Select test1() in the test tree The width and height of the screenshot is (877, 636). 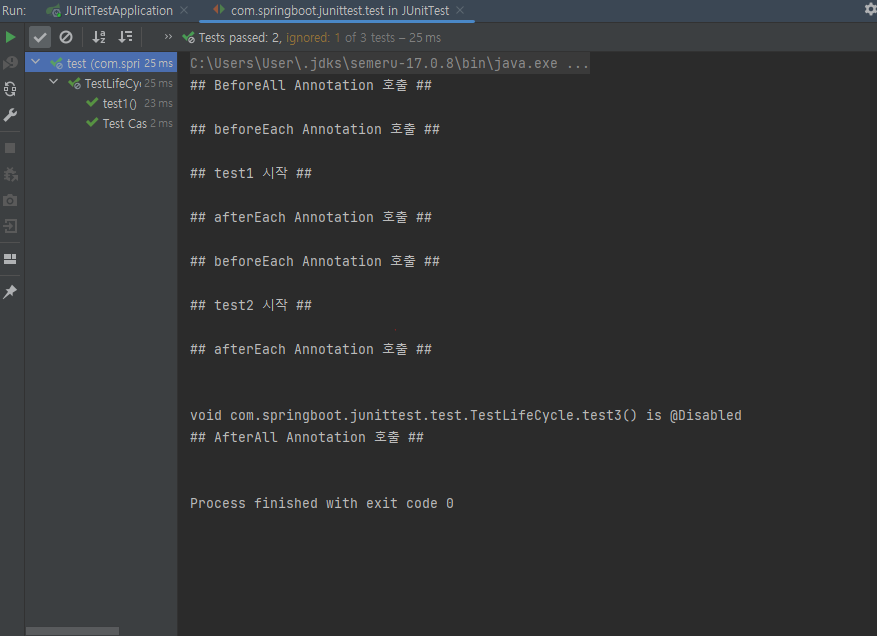pyautogui.click(x=119, y=103)
